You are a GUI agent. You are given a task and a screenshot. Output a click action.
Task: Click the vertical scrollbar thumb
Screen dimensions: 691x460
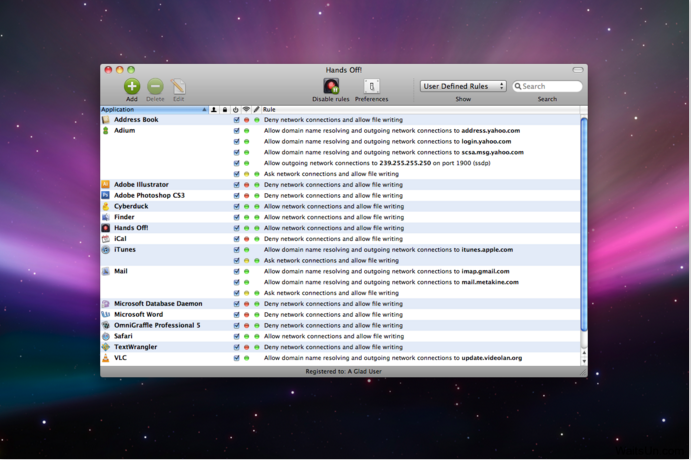click(584, 224)
